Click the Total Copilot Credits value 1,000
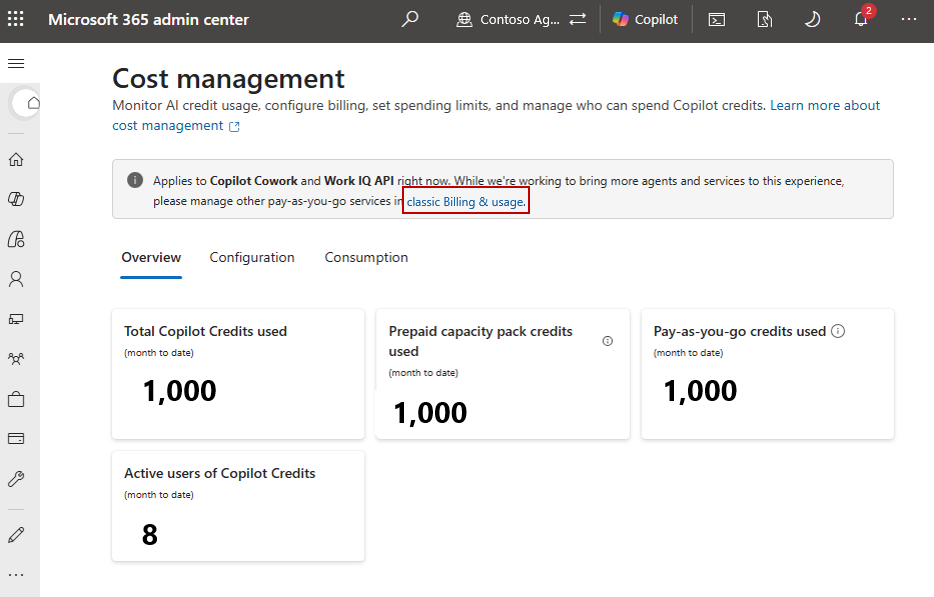The width and height of the screenshot is (934, 597). point(179,391)
